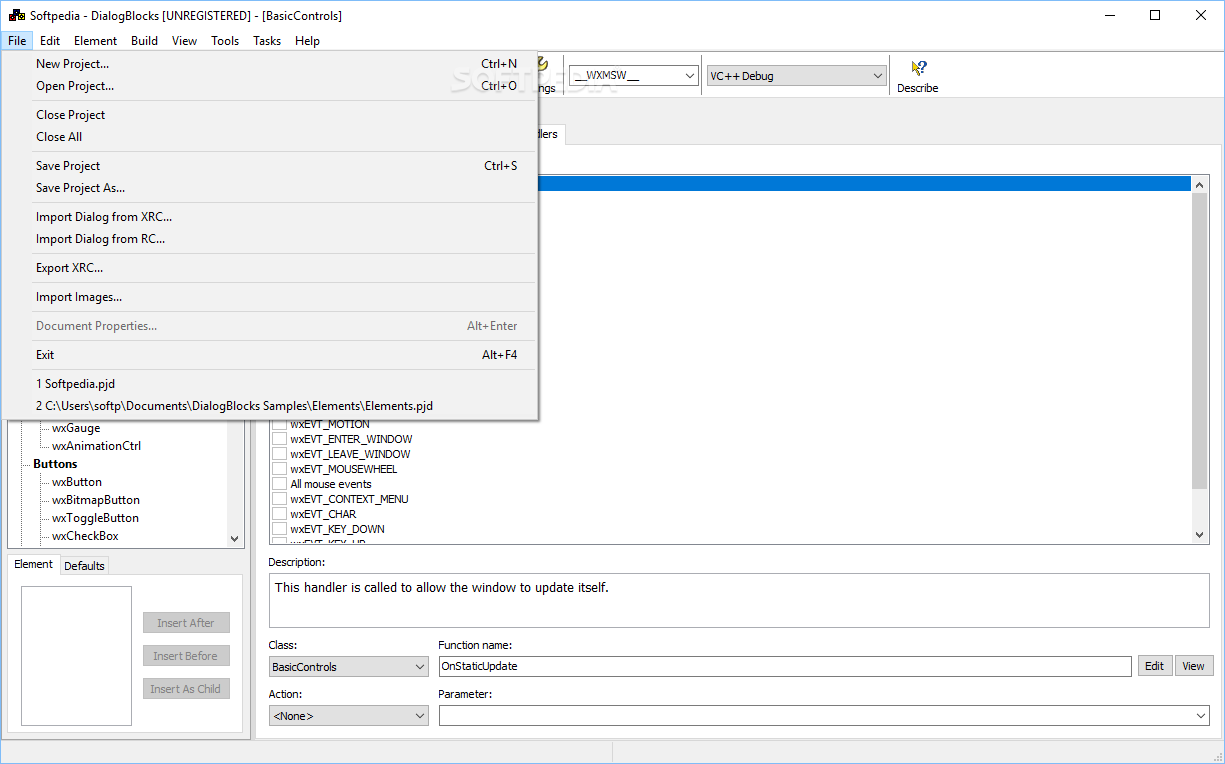Image resolution: width=1225 pixels, height=764 pixels.
Task: Activate the Describe help-pointer tool
Action: (917, 76)
